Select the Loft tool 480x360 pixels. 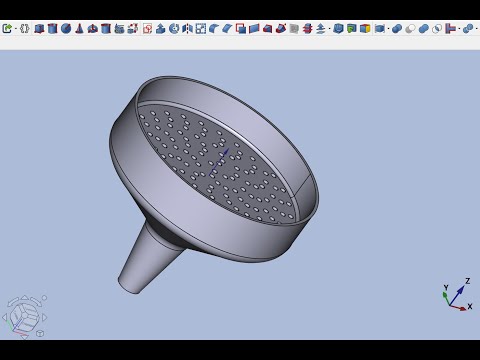click(267, 29)
